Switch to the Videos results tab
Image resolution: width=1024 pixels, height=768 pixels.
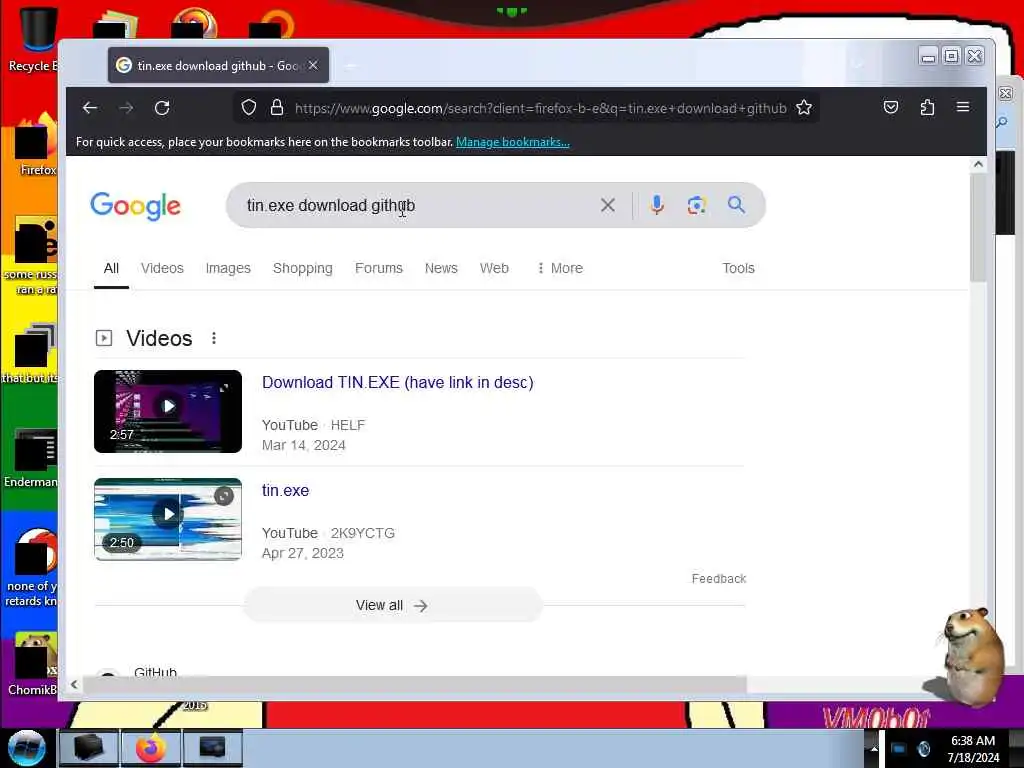click(x=162, y=268)
